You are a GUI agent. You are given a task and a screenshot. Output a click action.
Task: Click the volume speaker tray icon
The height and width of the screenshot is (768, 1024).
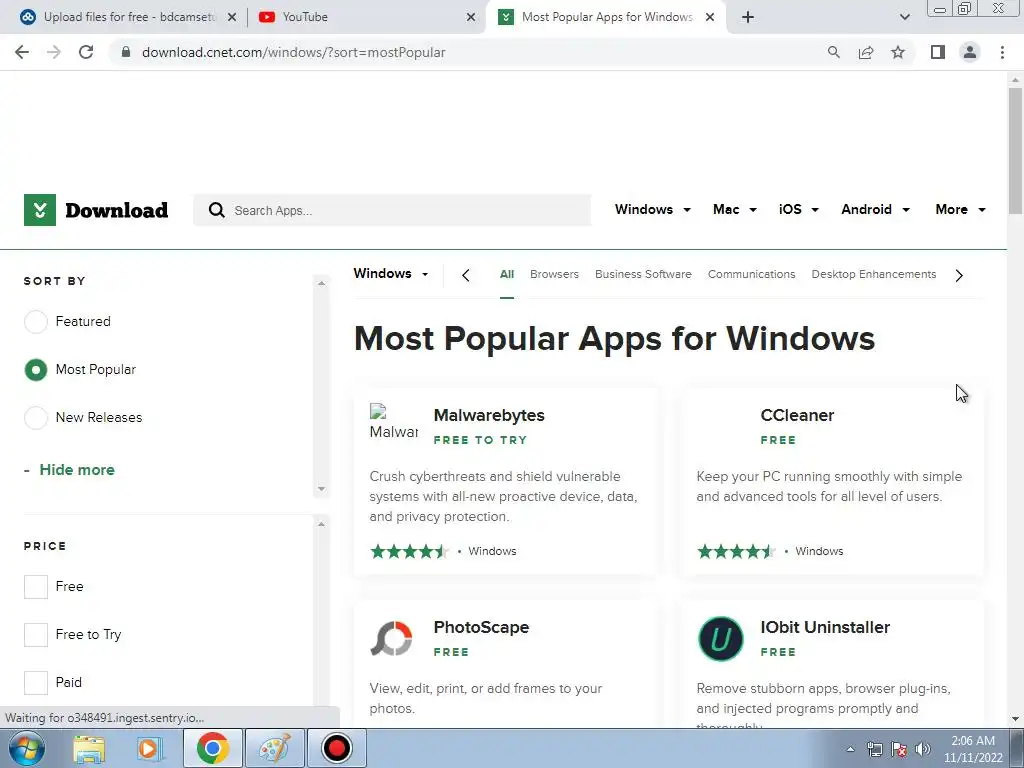pos(923,749)
